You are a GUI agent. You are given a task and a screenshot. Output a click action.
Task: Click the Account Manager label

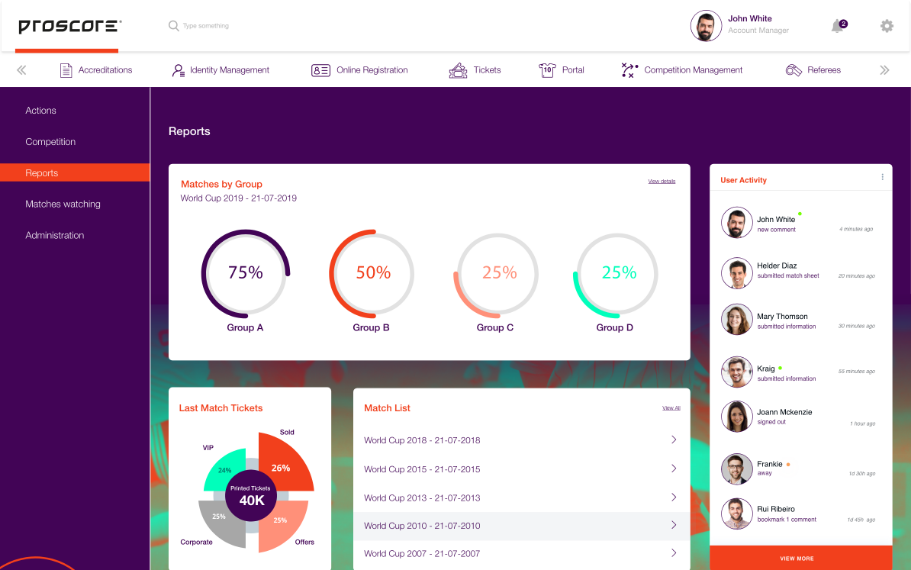[x=758, y=30]
